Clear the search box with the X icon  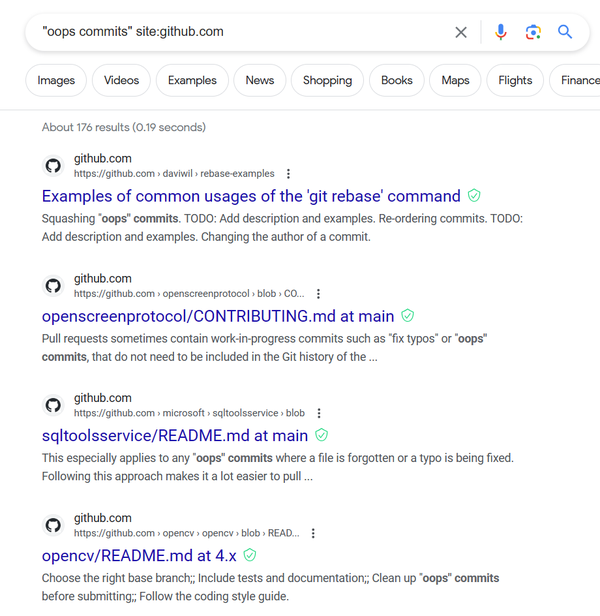point(461,32)
